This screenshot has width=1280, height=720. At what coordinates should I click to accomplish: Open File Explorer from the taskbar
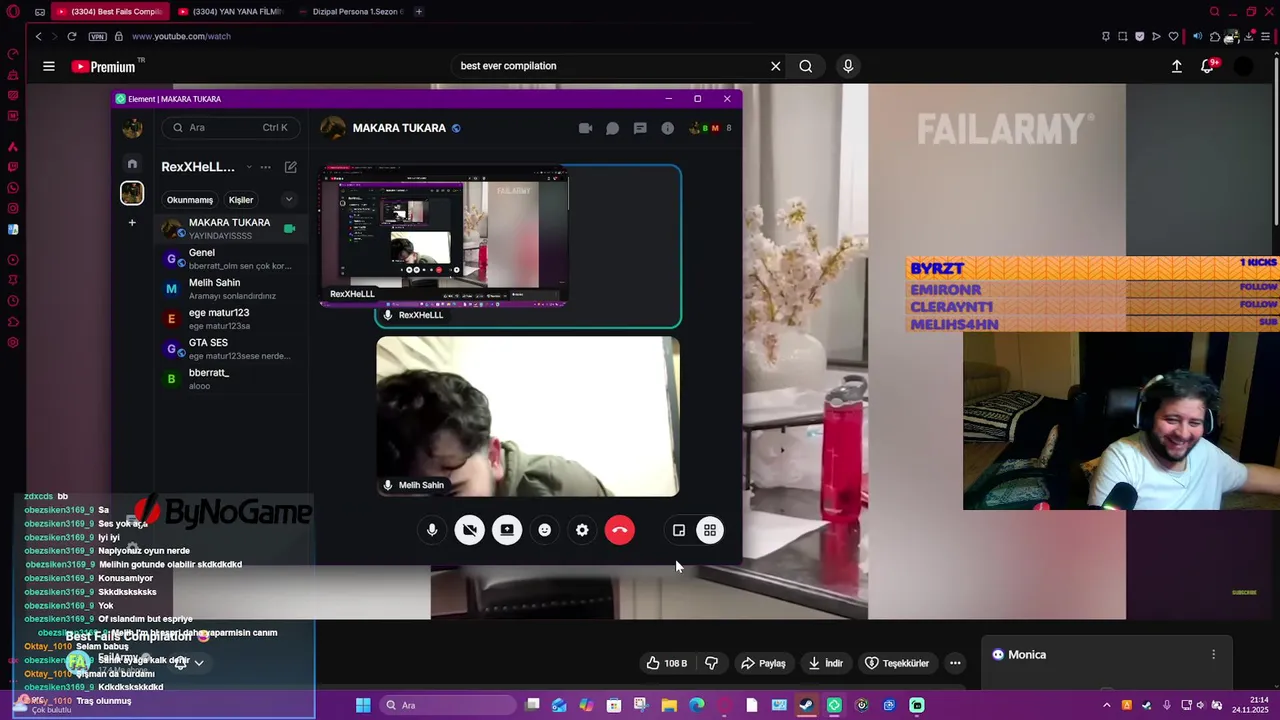click(669, 705)
